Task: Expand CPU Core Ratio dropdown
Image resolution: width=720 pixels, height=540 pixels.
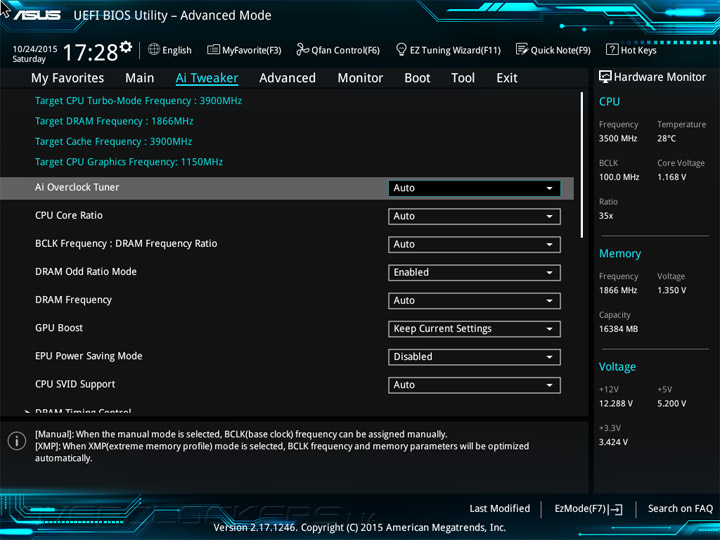Action: pyautogui.click(x=474, y=216)
